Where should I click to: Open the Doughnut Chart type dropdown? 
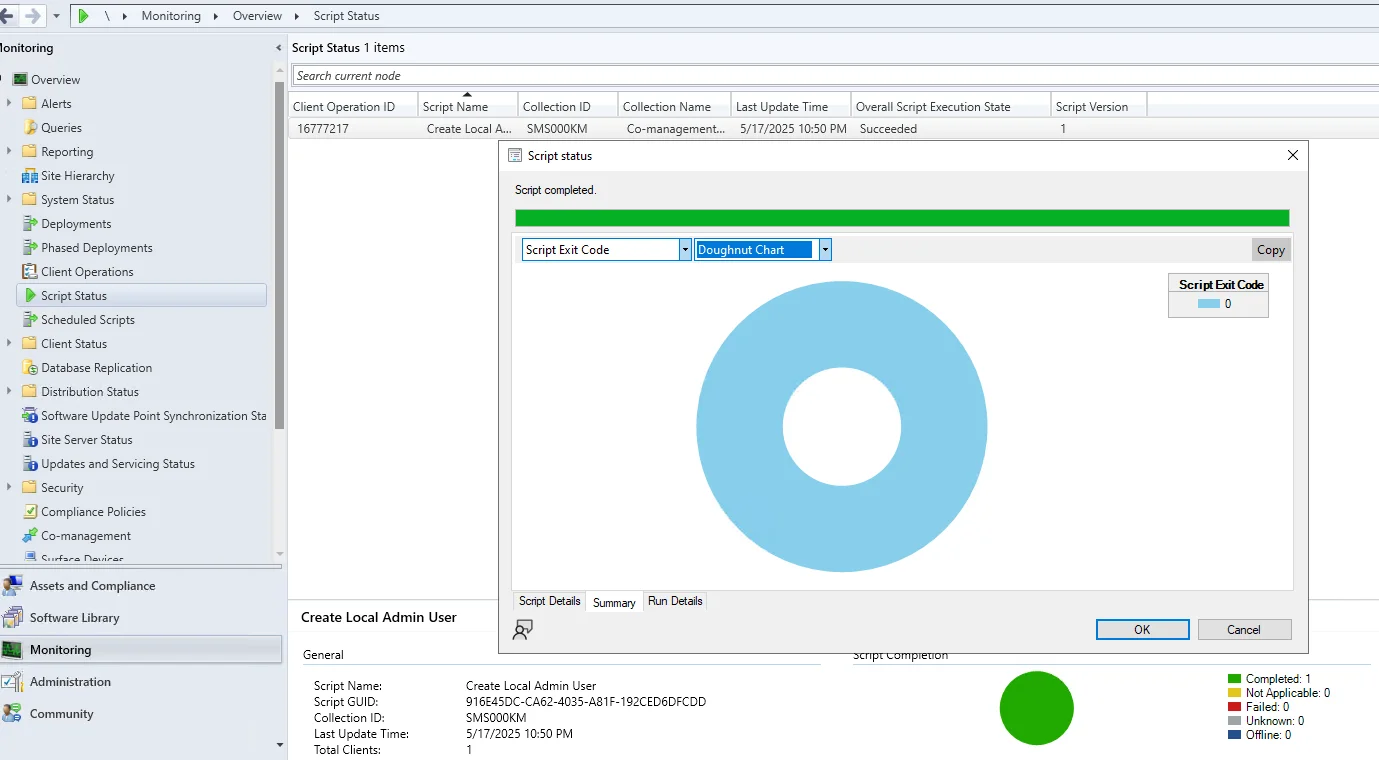(825, 250)
